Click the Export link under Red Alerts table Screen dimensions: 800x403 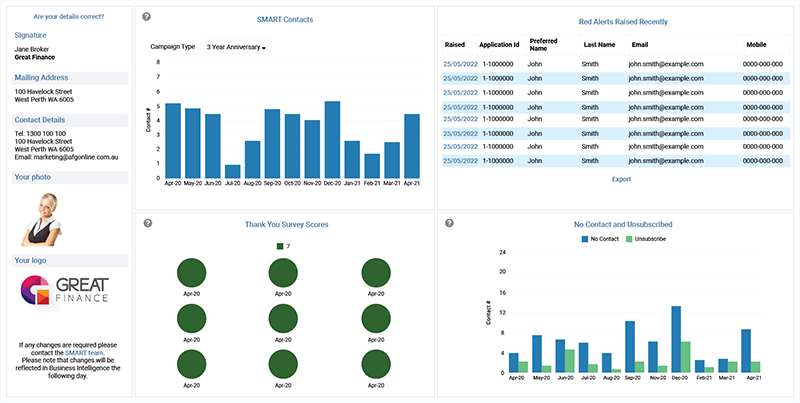click(x=621, y=179)
